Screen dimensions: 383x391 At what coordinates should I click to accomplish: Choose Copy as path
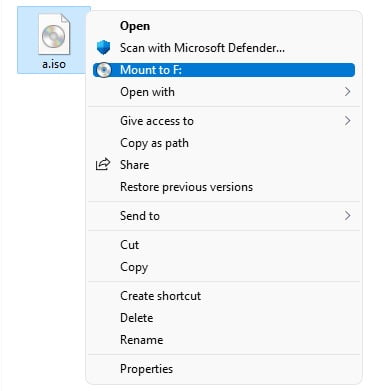pyautogui.click(x=224, y=143)
